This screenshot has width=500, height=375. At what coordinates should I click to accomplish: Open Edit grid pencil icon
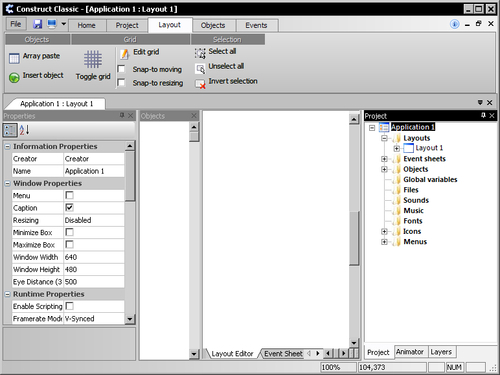(x=124, y=53)
